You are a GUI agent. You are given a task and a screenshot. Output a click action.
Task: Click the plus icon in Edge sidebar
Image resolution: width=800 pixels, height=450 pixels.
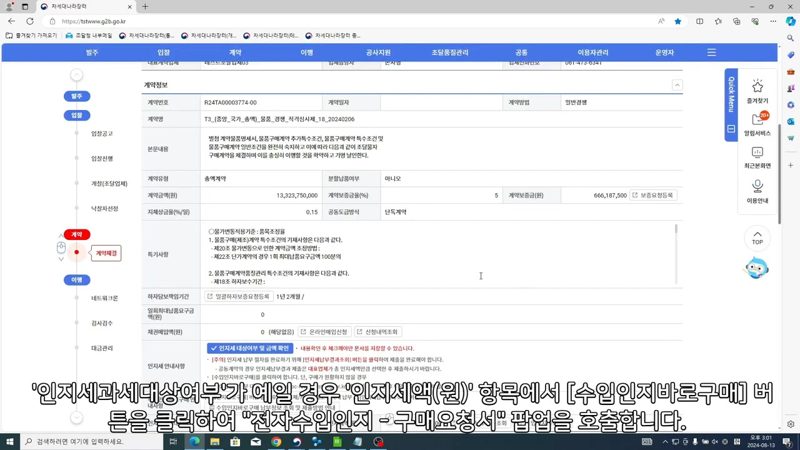(790, 165)
